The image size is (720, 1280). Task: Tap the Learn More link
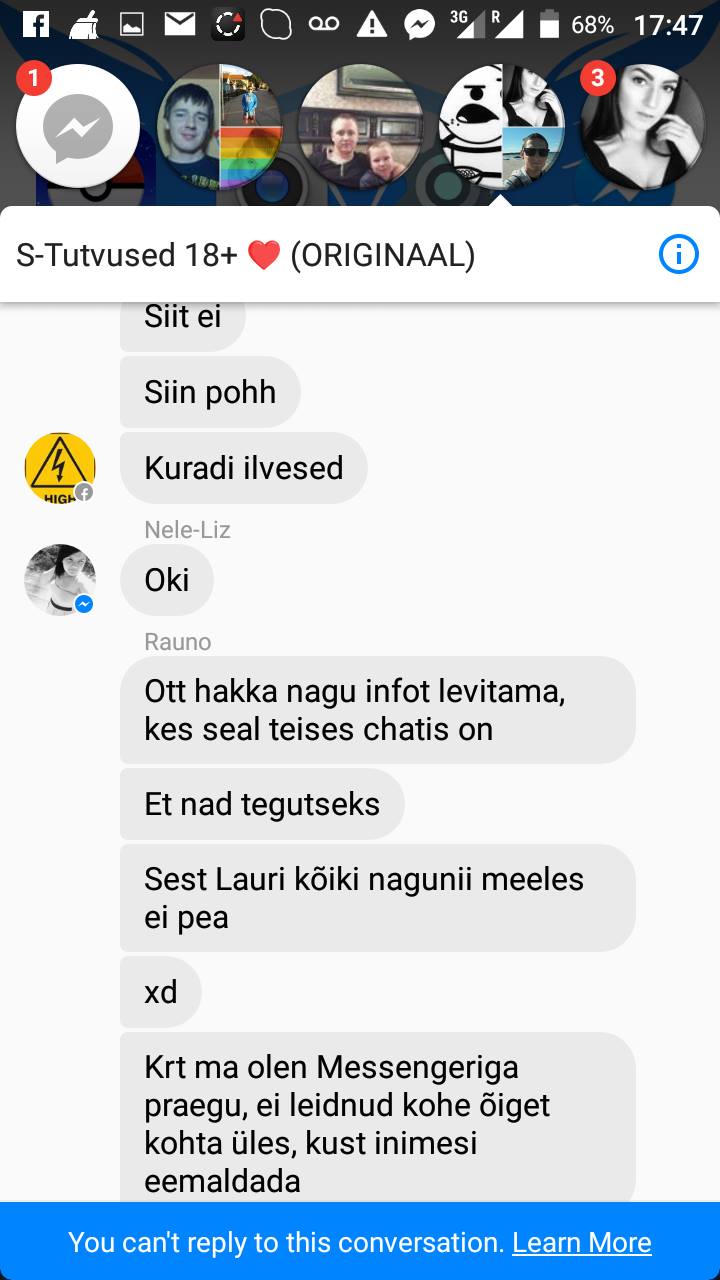[x=582, y=1243]
